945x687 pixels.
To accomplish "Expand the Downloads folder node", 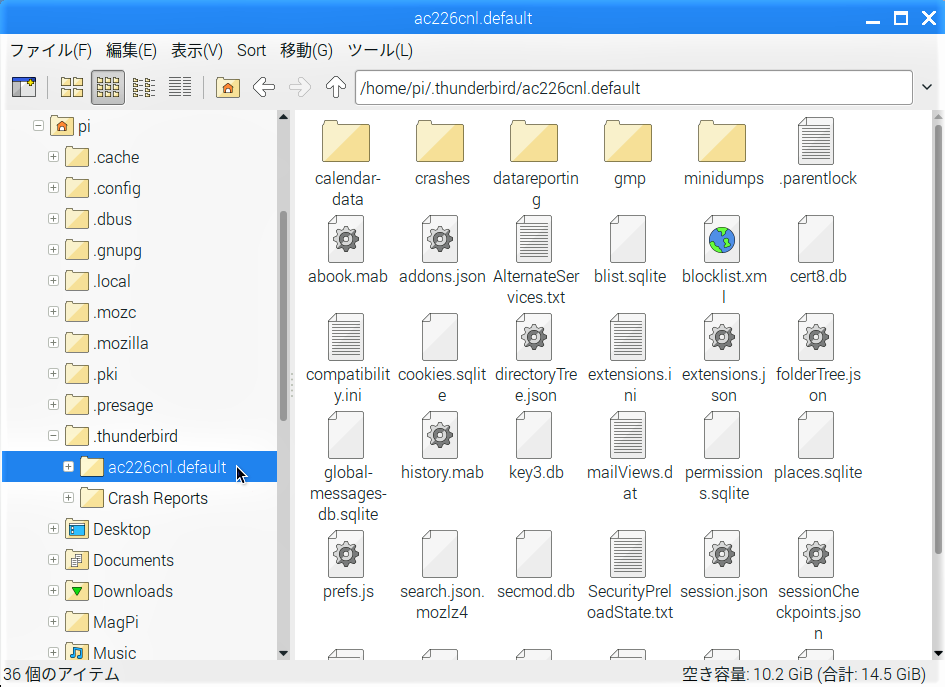I will coord(53,590).
